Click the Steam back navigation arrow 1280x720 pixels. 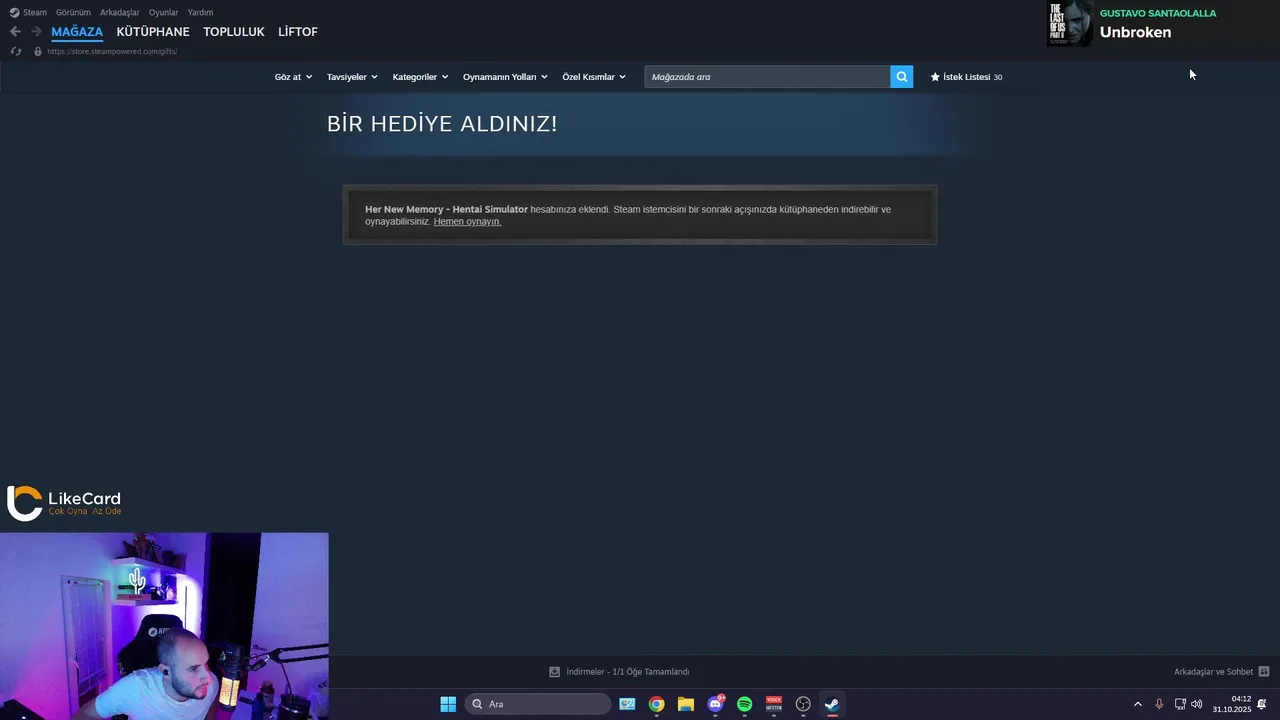[x=15, y=32]
